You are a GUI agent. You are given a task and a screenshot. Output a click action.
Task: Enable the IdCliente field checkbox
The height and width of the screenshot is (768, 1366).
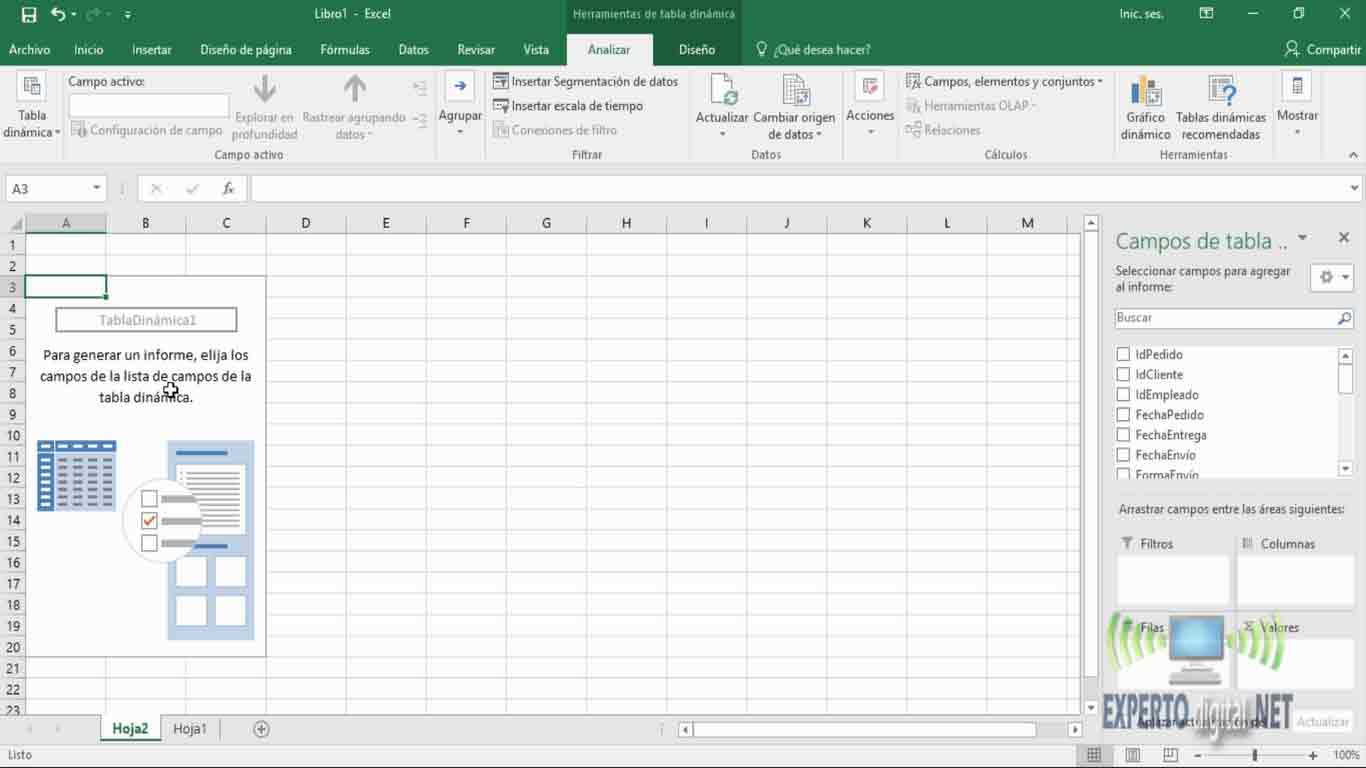coord(1123,374)
